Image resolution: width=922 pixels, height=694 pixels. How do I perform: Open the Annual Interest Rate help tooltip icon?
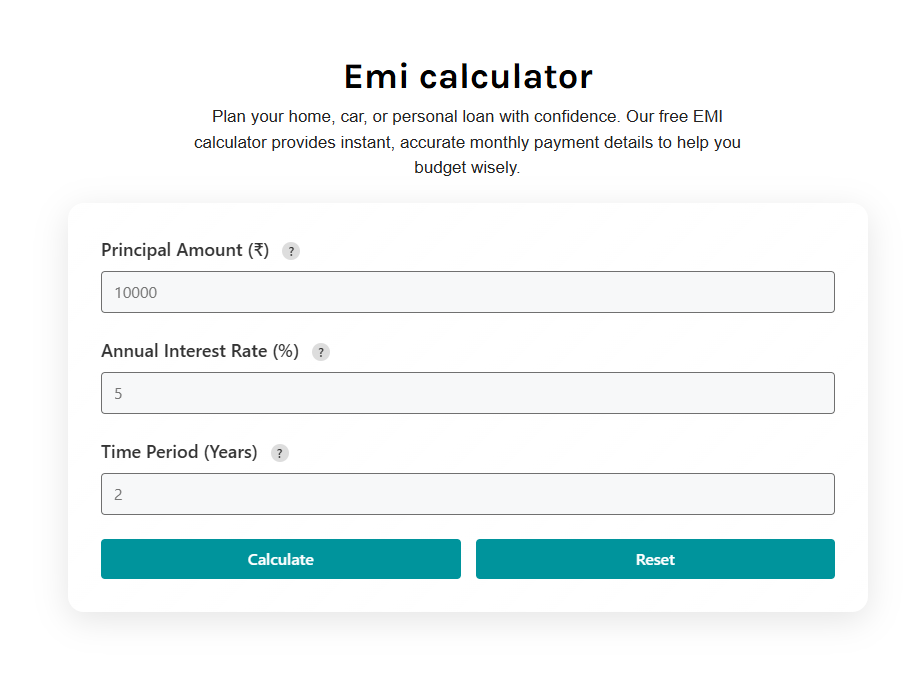pos(321,352)
